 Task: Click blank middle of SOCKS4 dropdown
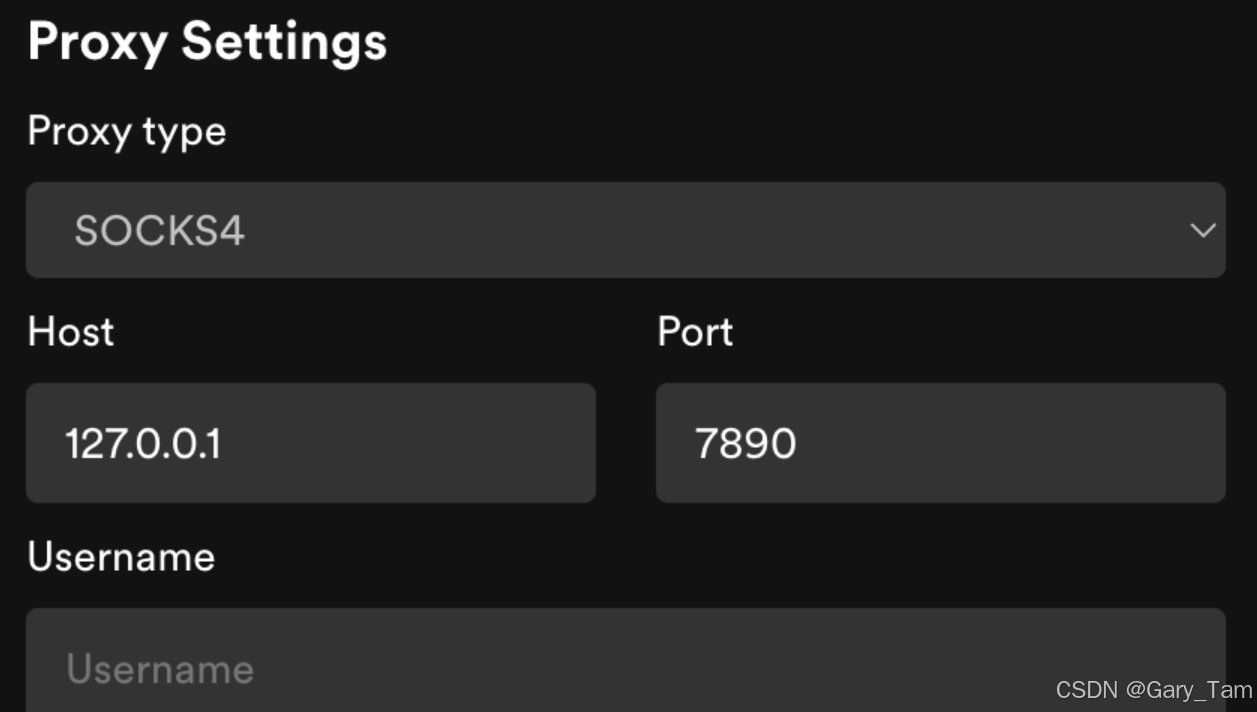click(x=700, y=230)
